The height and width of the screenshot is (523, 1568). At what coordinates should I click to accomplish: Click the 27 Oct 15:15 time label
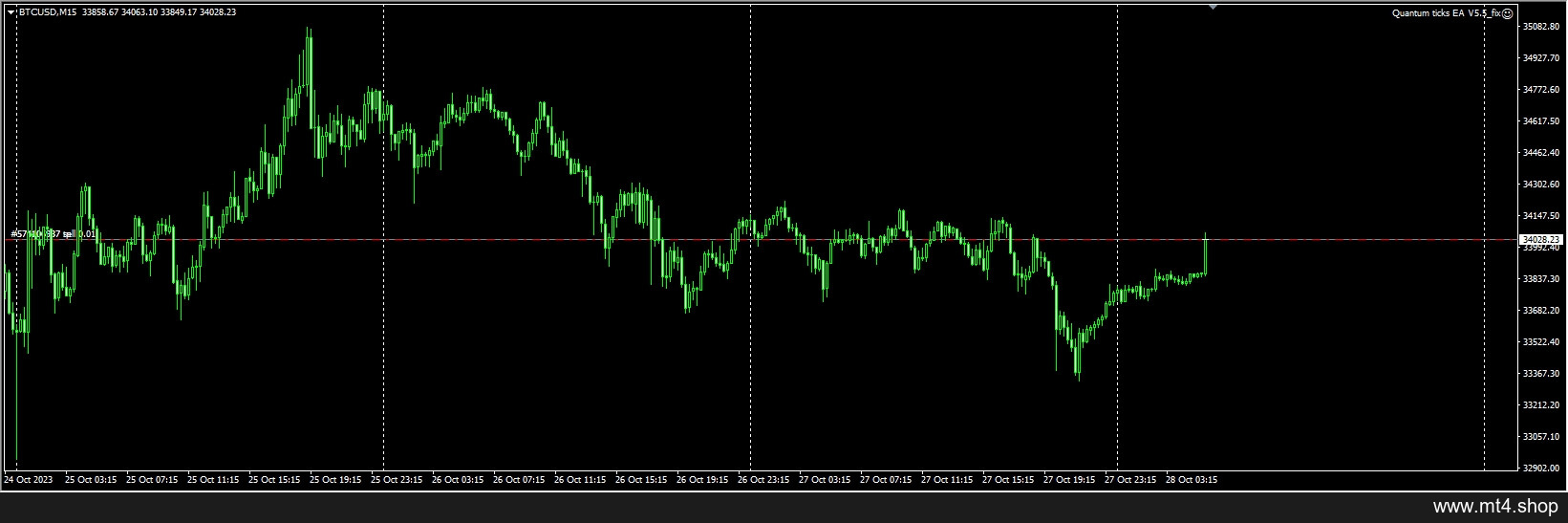coord(1008,479)
